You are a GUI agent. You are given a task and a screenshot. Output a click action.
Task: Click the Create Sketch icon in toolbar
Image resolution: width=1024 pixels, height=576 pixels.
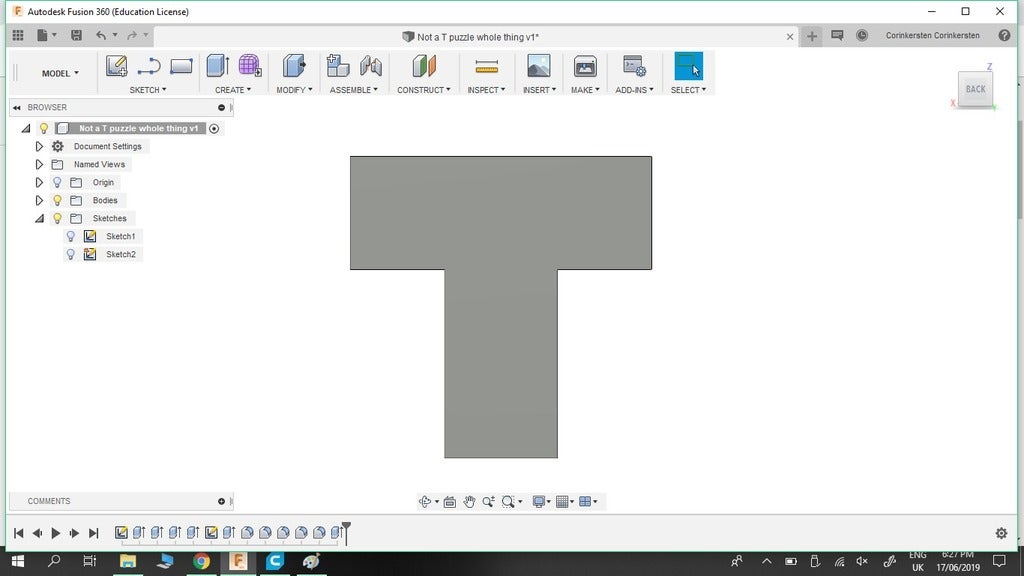(x=117, y=67)
